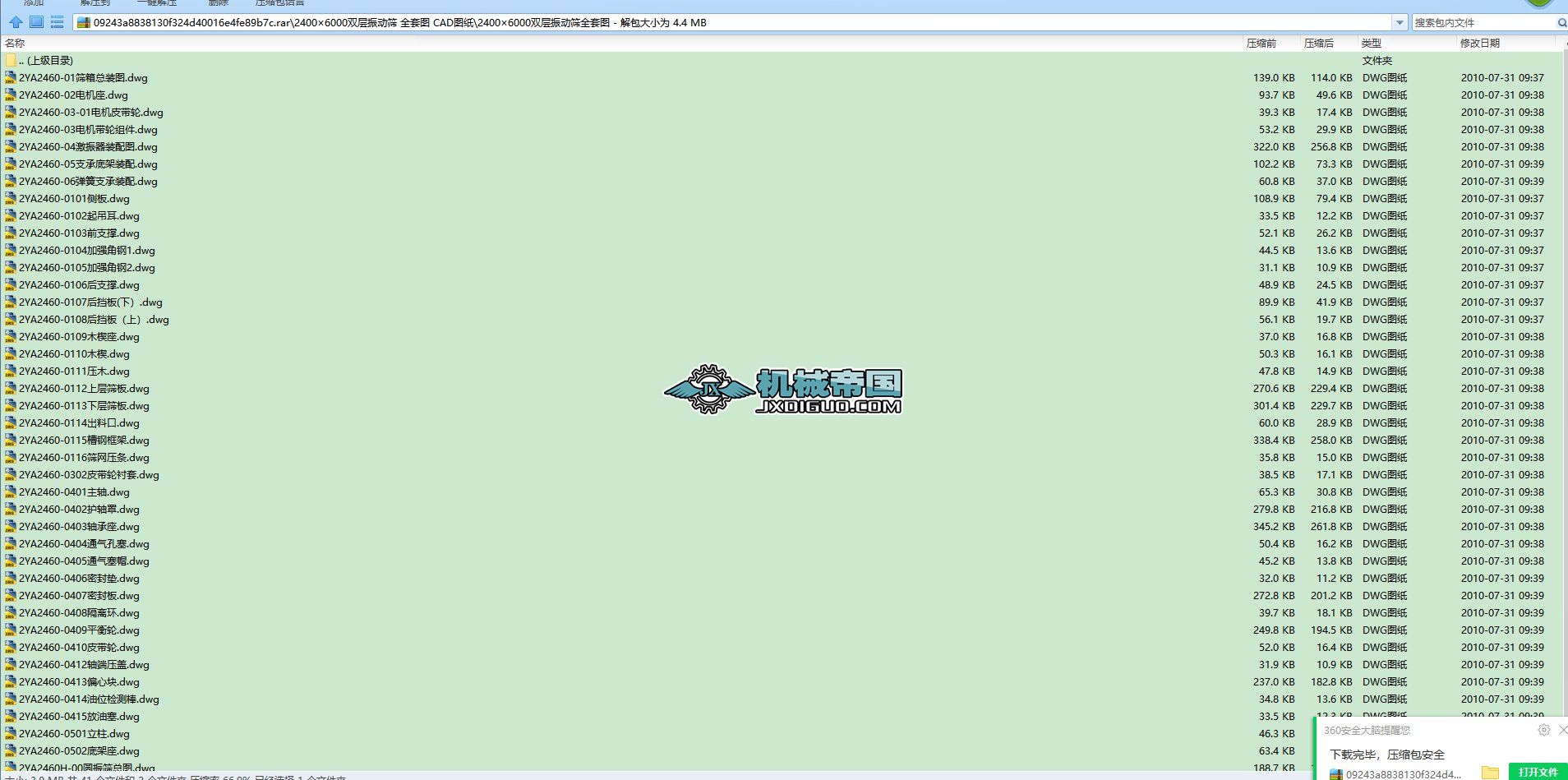Viewport: 1568px width, 780px height.
Task: Select the 2YA2460-01筛箱总装图.dwg file
Action: click(82, 77)
